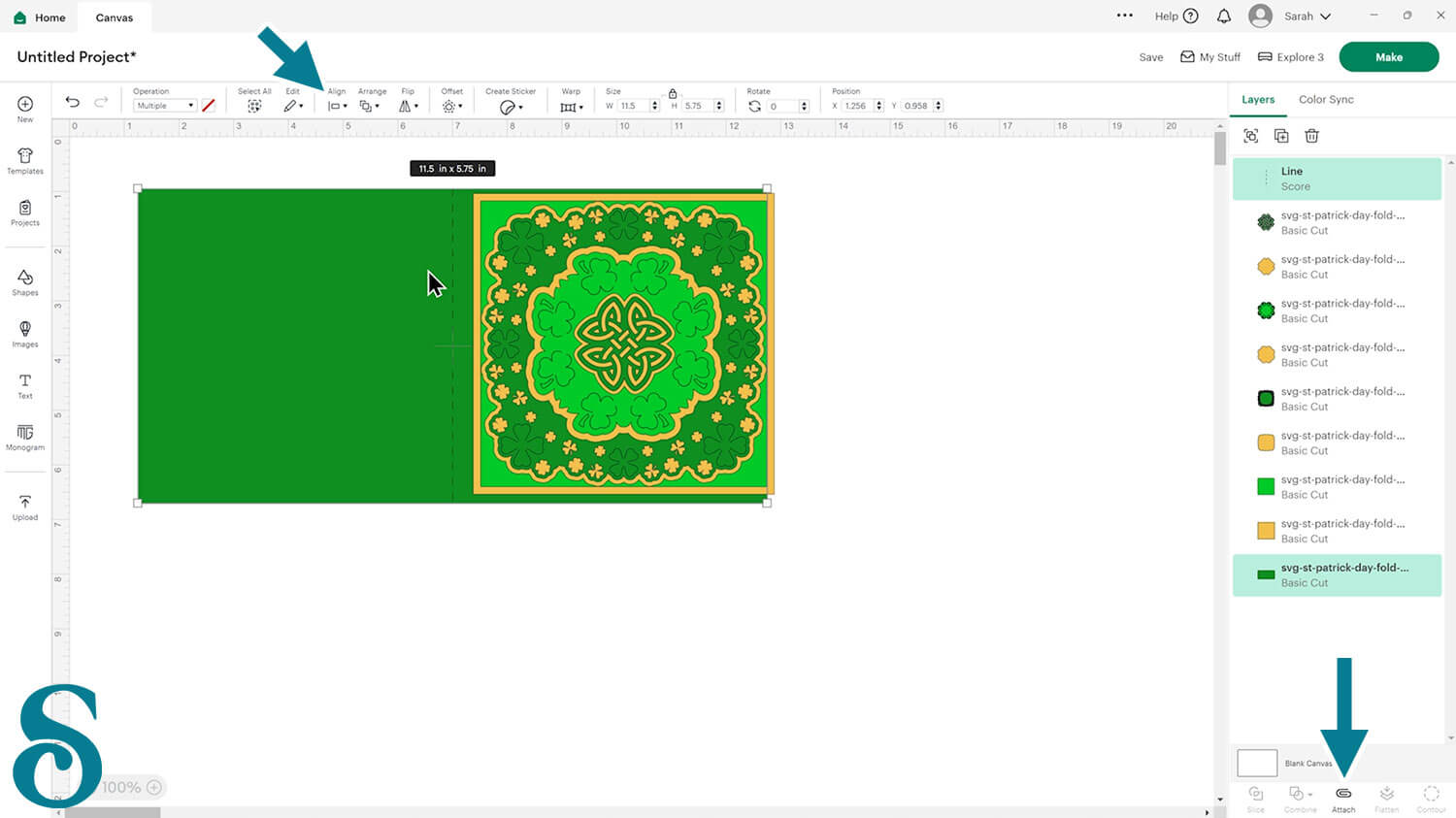Select the Line Score layer
The image size is (1456, 818).
point(1337,179)
